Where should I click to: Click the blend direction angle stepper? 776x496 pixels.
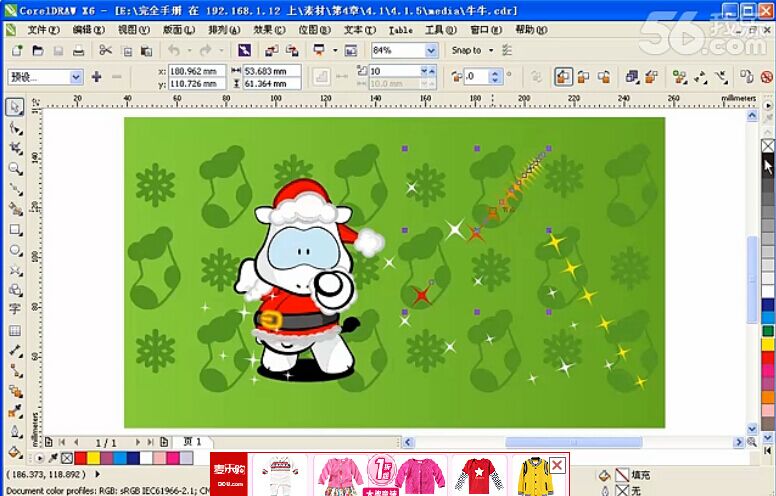coord(494,77)
